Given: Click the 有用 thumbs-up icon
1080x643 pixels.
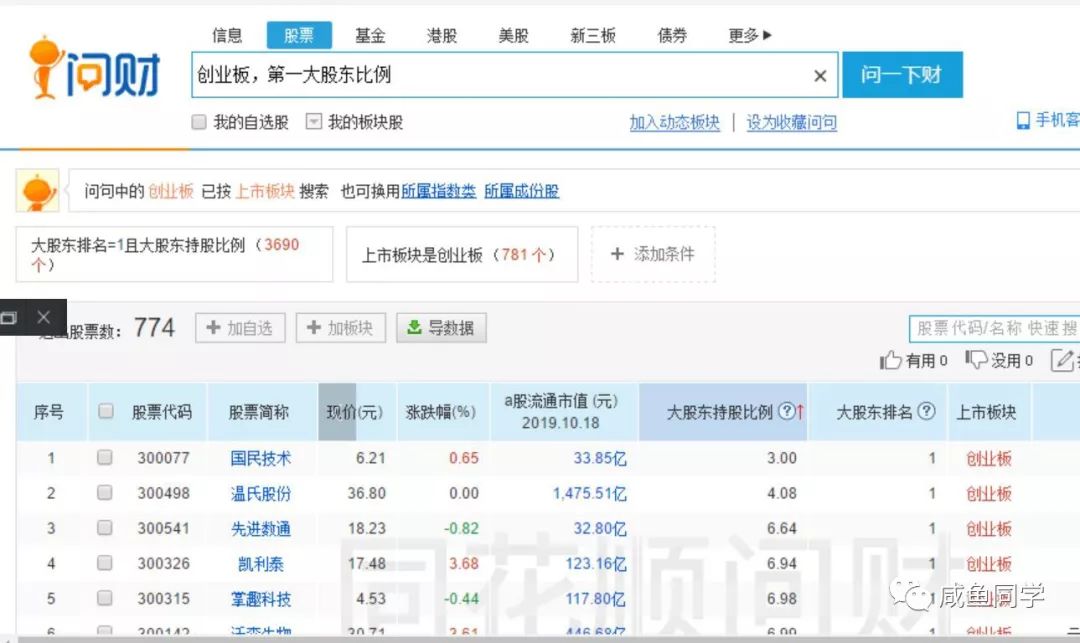Looking at the screenshot, I should point(891,359).
